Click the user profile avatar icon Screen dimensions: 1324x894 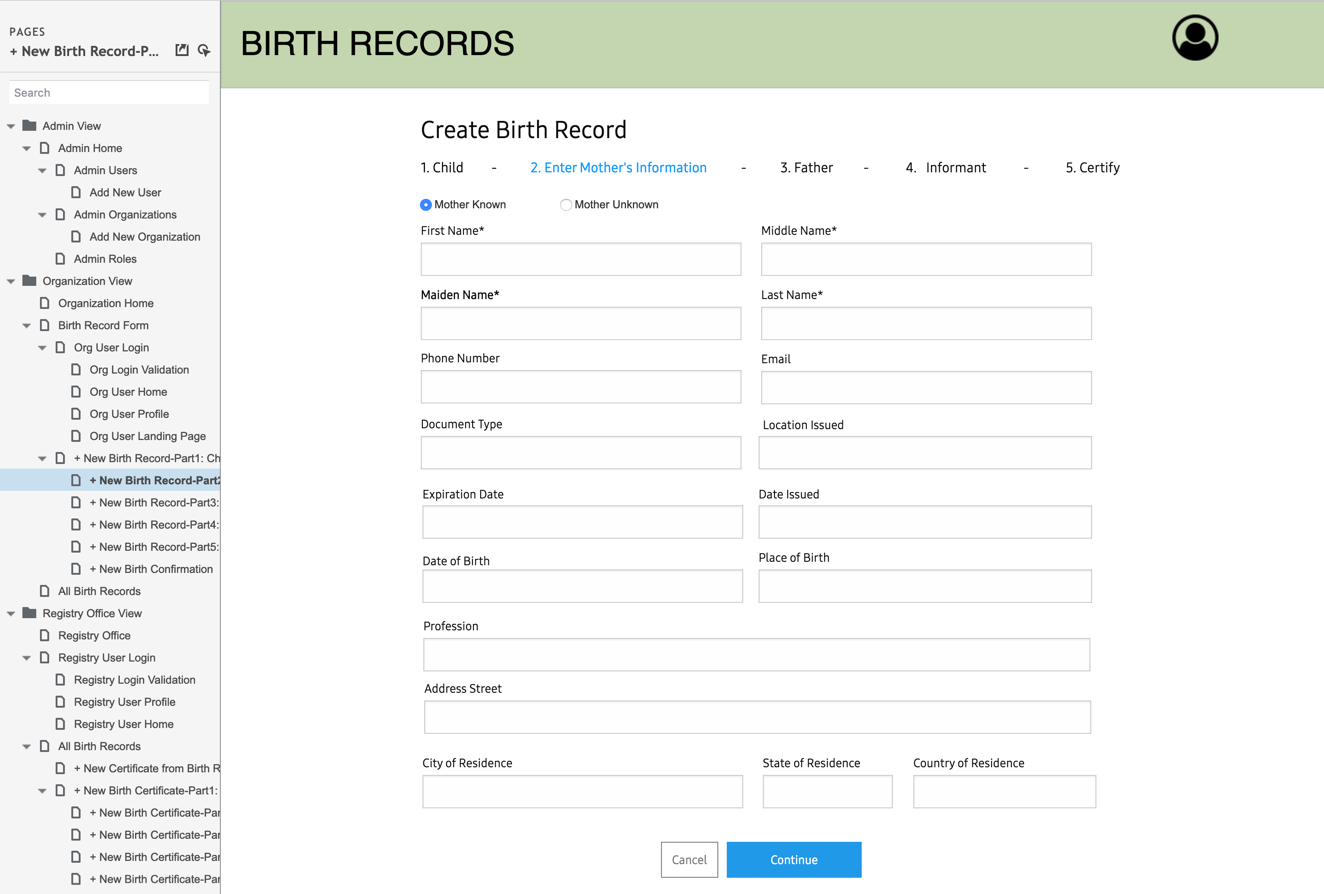click(x=1195, y=39)
